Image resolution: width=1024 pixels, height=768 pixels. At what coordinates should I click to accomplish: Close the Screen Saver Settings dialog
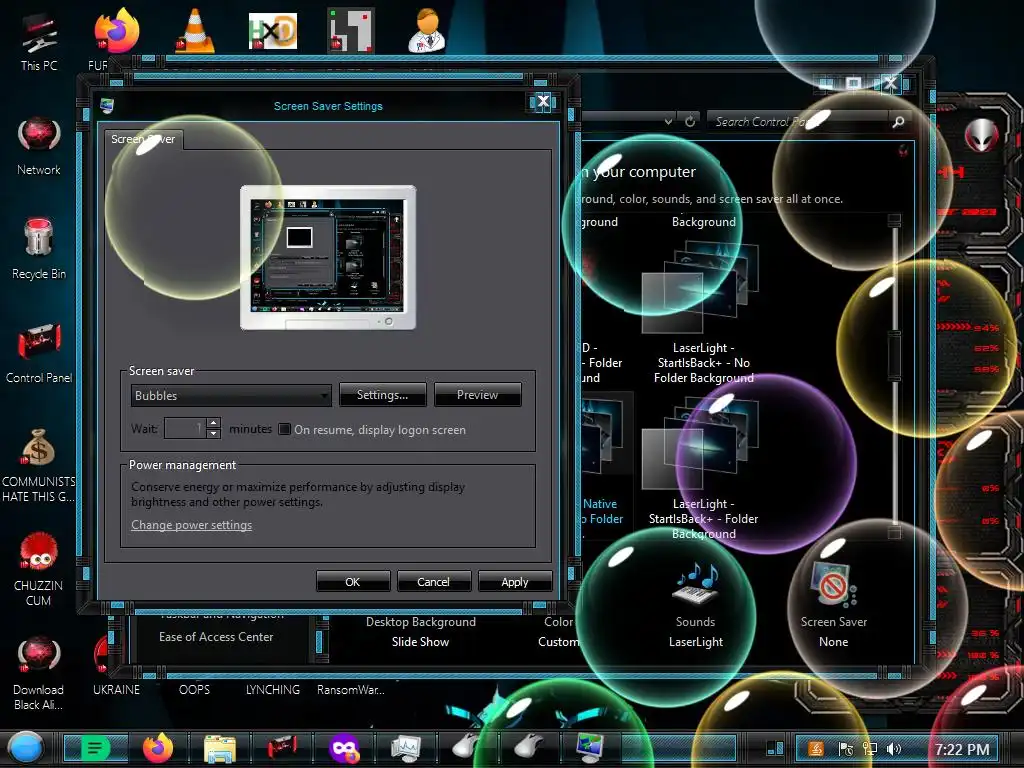pyautogui.click(x=543, y=101)
